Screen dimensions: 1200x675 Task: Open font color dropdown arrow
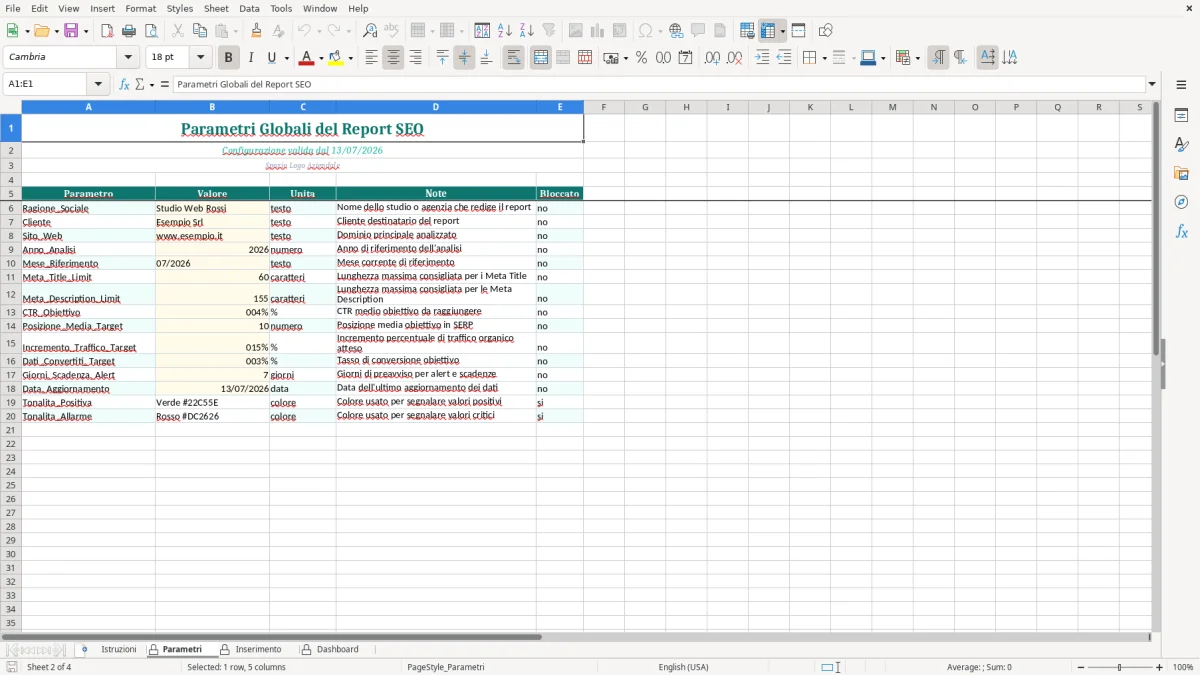pyautogui.click(x=321, y=58)
